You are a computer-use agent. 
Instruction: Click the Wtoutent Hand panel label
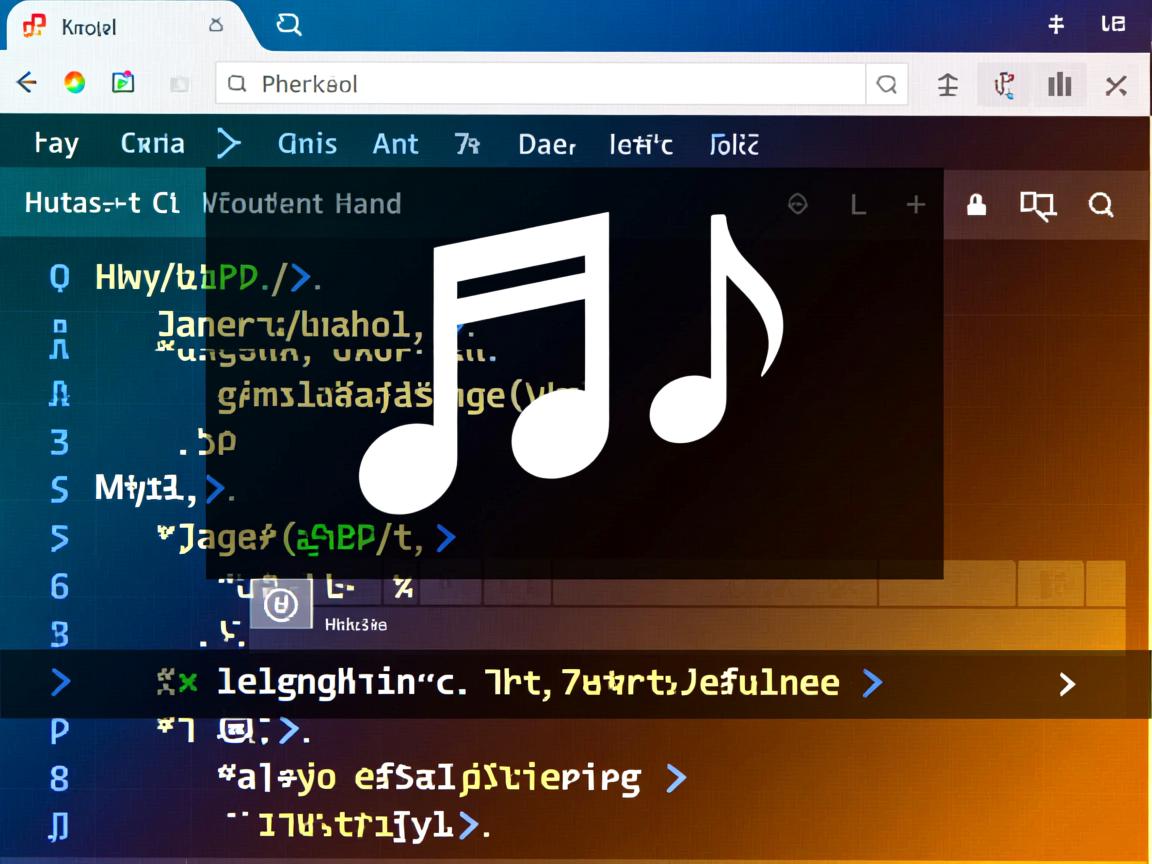coord(301,204)
